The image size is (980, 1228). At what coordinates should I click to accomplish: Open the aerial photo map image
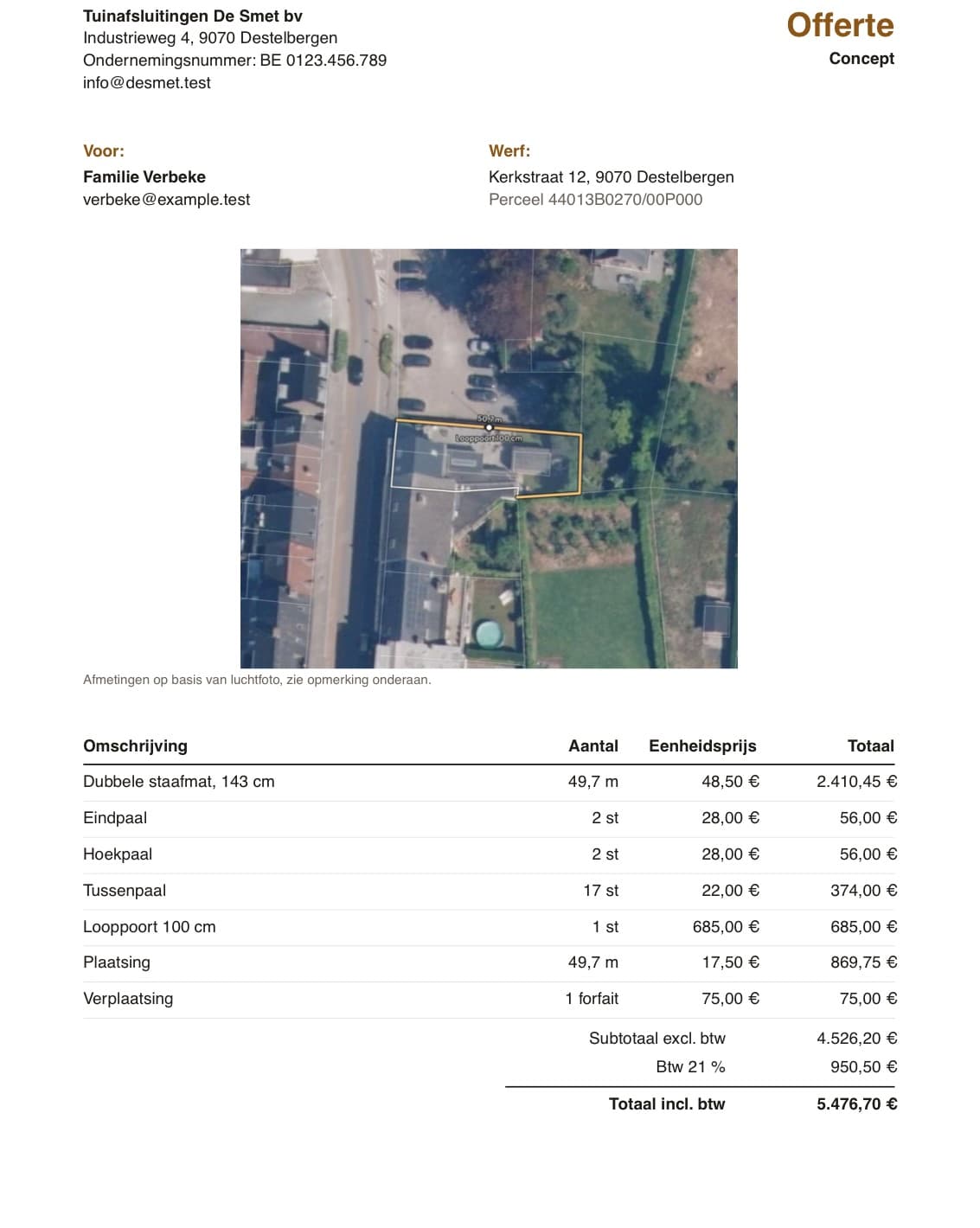[489, 458]
